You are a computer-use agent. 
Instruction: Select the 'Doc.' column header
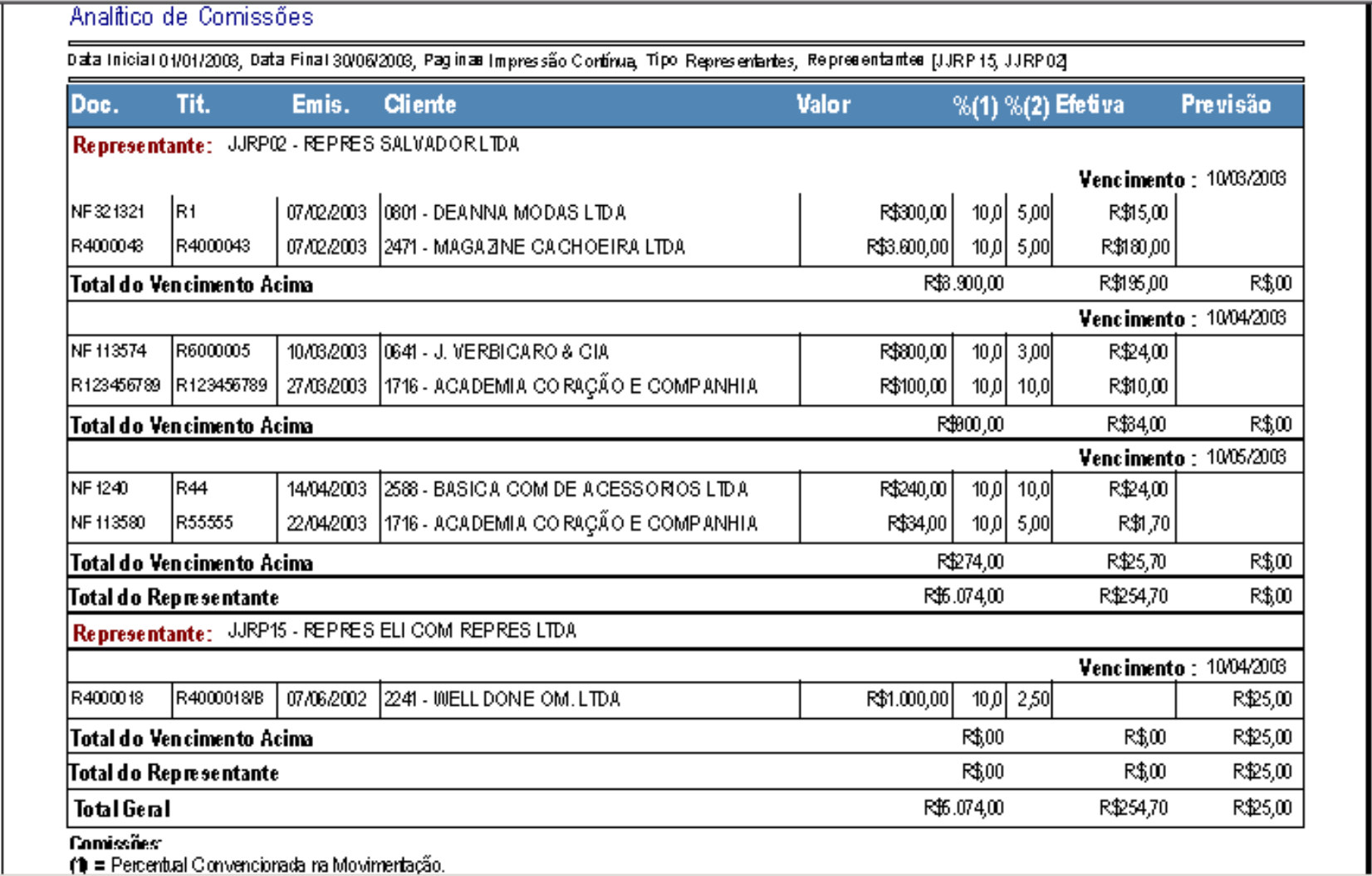click(95, 105)
